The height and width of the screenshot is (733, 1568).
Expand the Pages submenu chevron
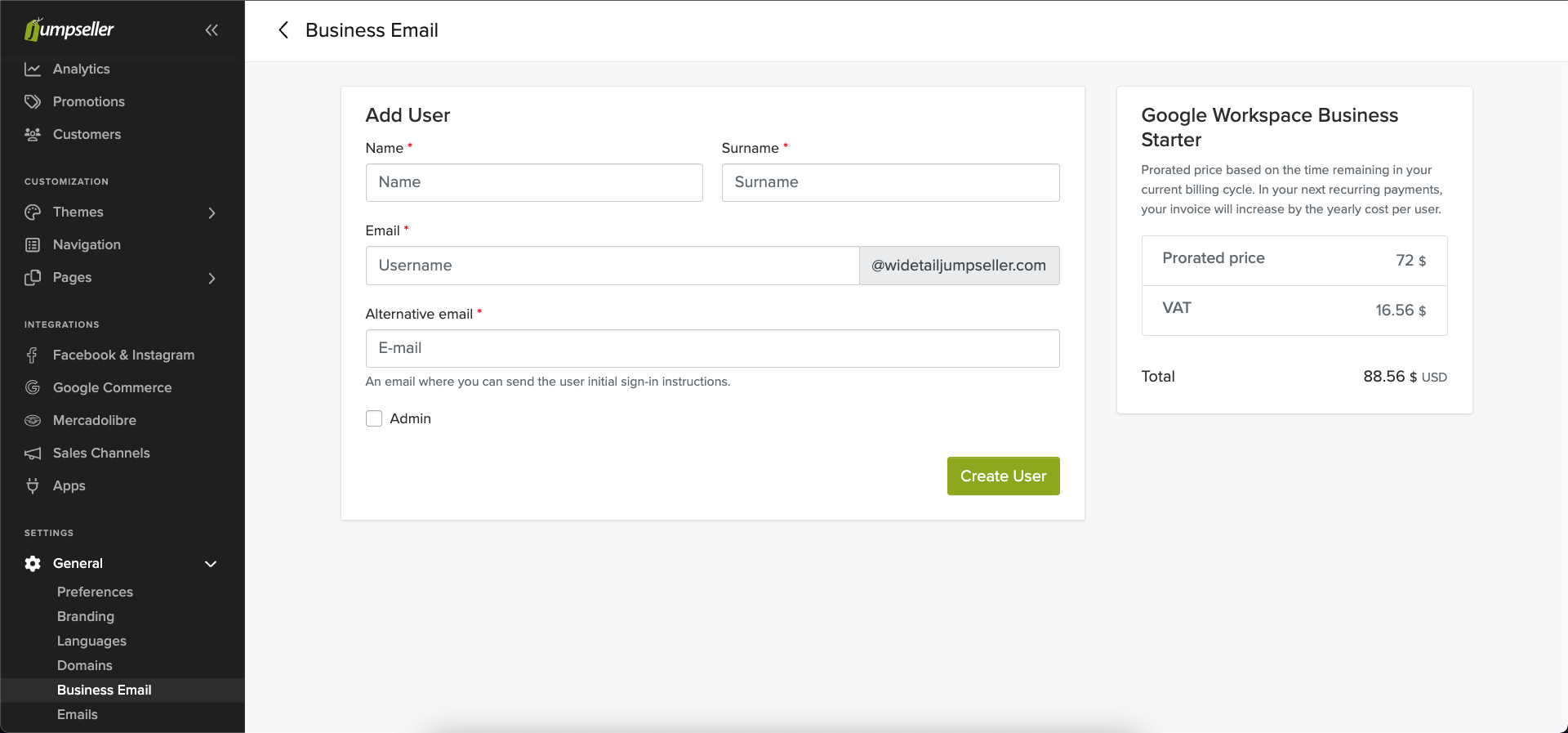[212, 278]
